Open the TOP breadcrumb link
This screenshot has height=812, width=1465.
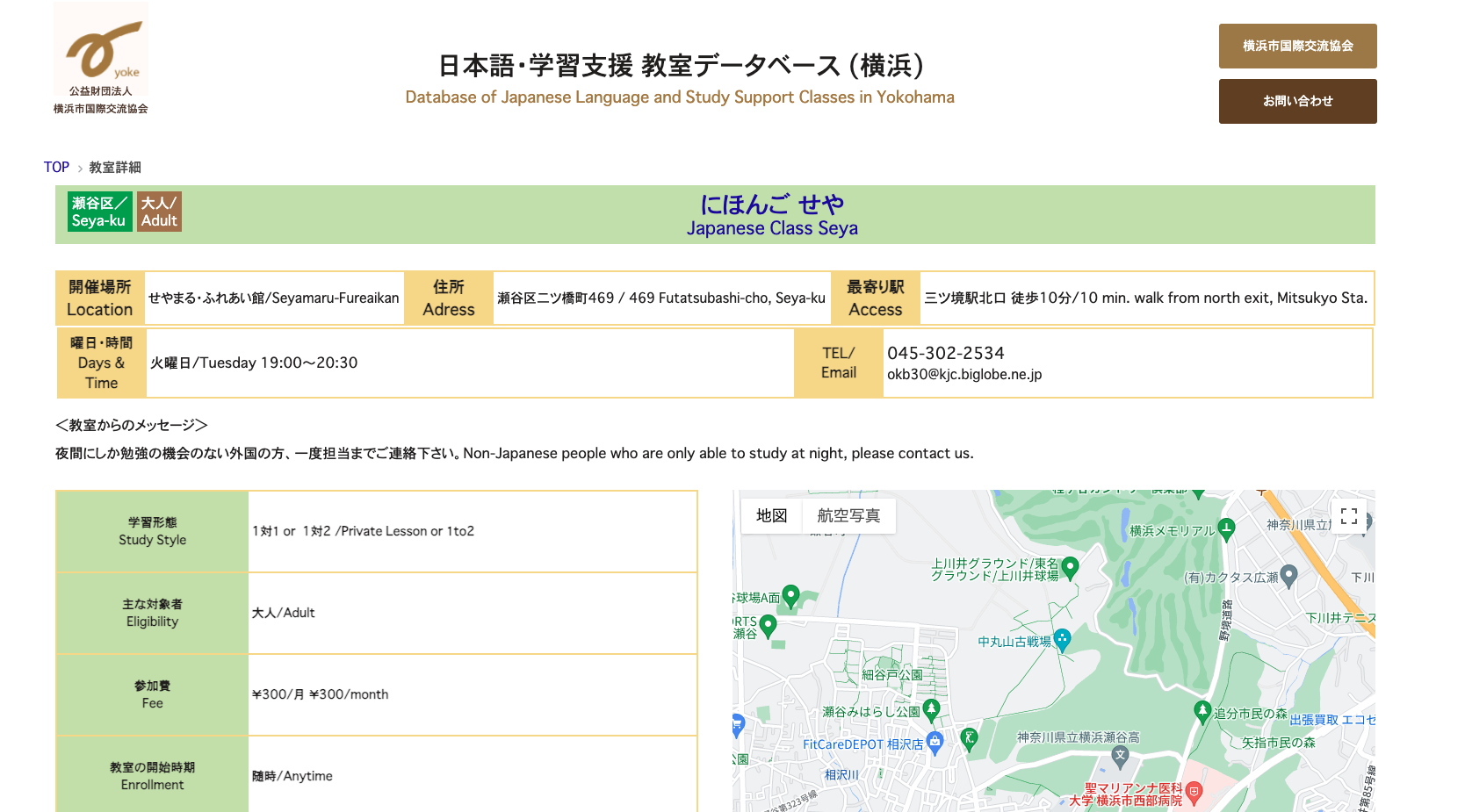click(x=56, y=167)
